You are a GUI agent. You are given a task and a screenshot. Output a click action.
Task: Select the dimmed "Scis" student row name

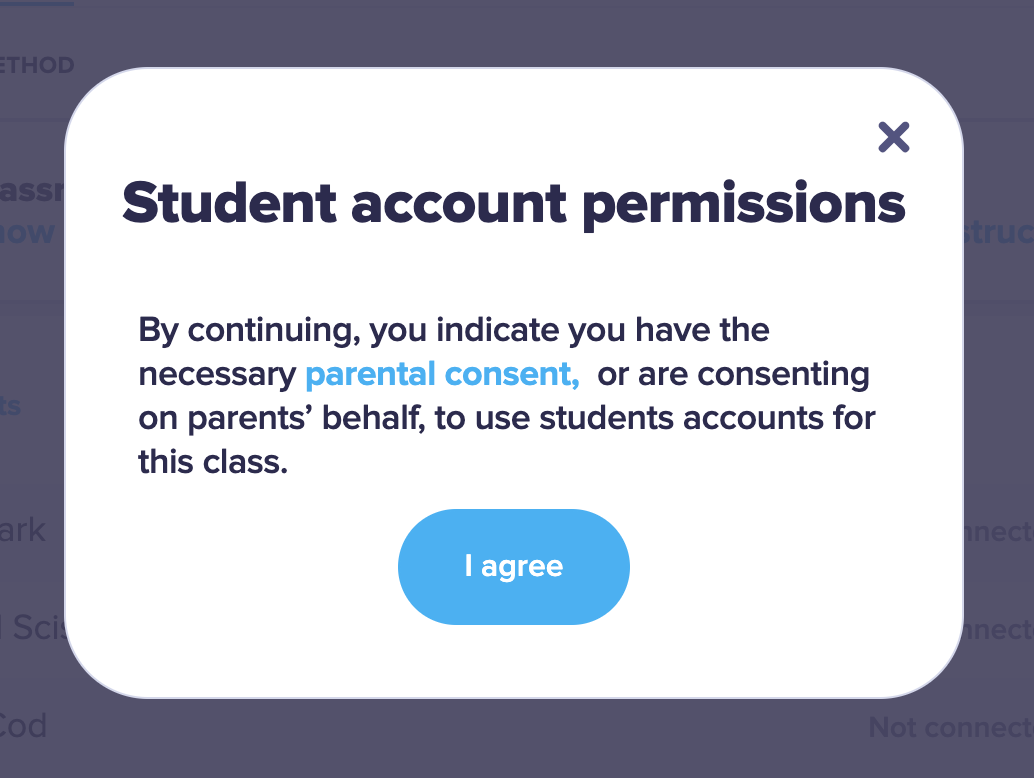click(x=34, y=628)
